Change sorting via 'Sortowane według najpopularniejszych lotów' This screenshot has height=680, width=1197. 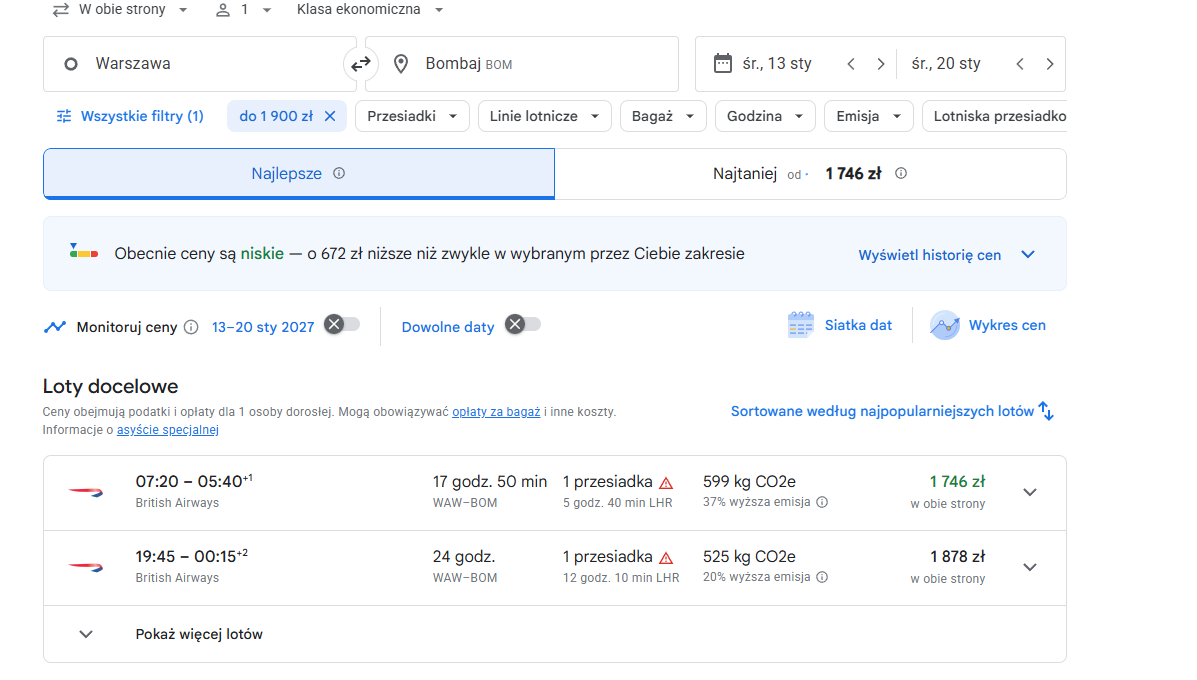click(892, 411)
